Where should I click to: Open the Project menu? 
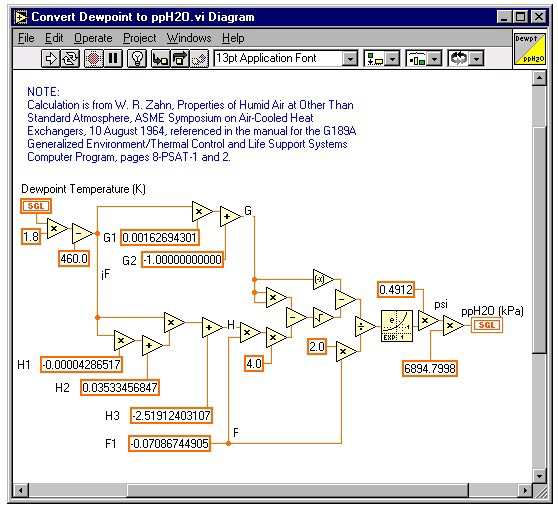pos(140,38)
